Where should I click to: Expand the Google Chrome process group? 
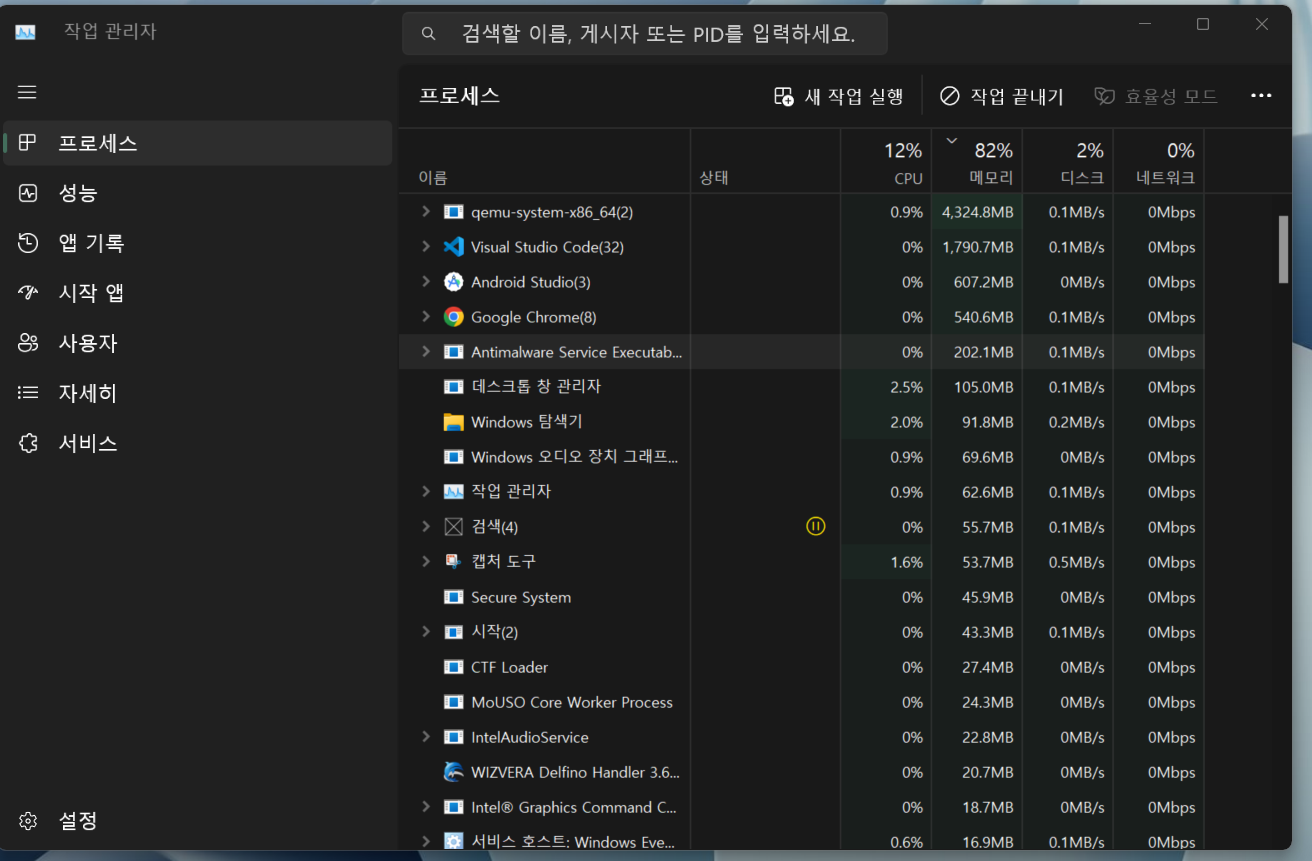[x=425, y=317]
